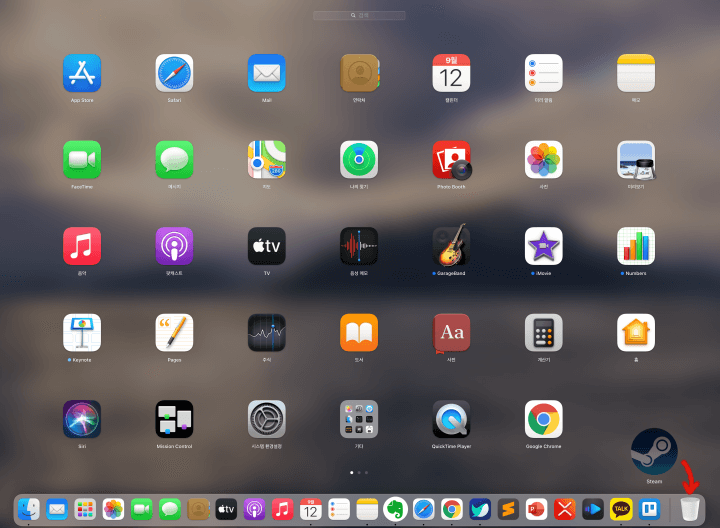This screenshot has width=720, height=528.
Task: Open the Photos app in Launchpad grid
Action: [544, 159]
